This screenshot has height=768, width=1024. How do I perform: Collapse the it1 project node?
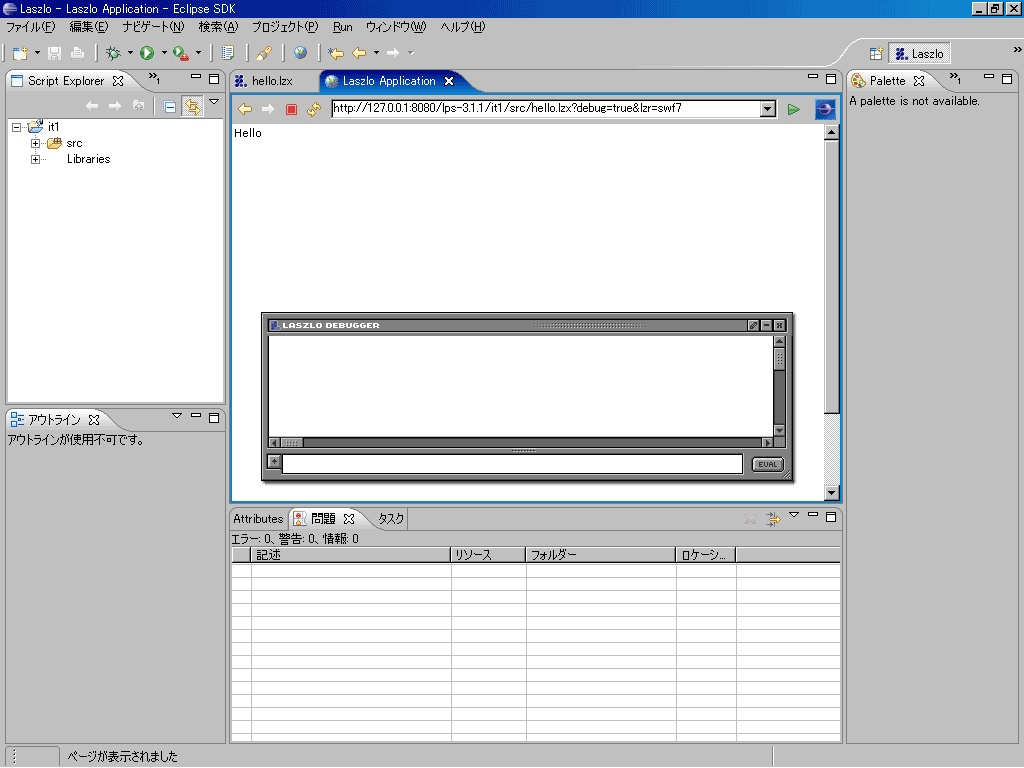[16, 127]
